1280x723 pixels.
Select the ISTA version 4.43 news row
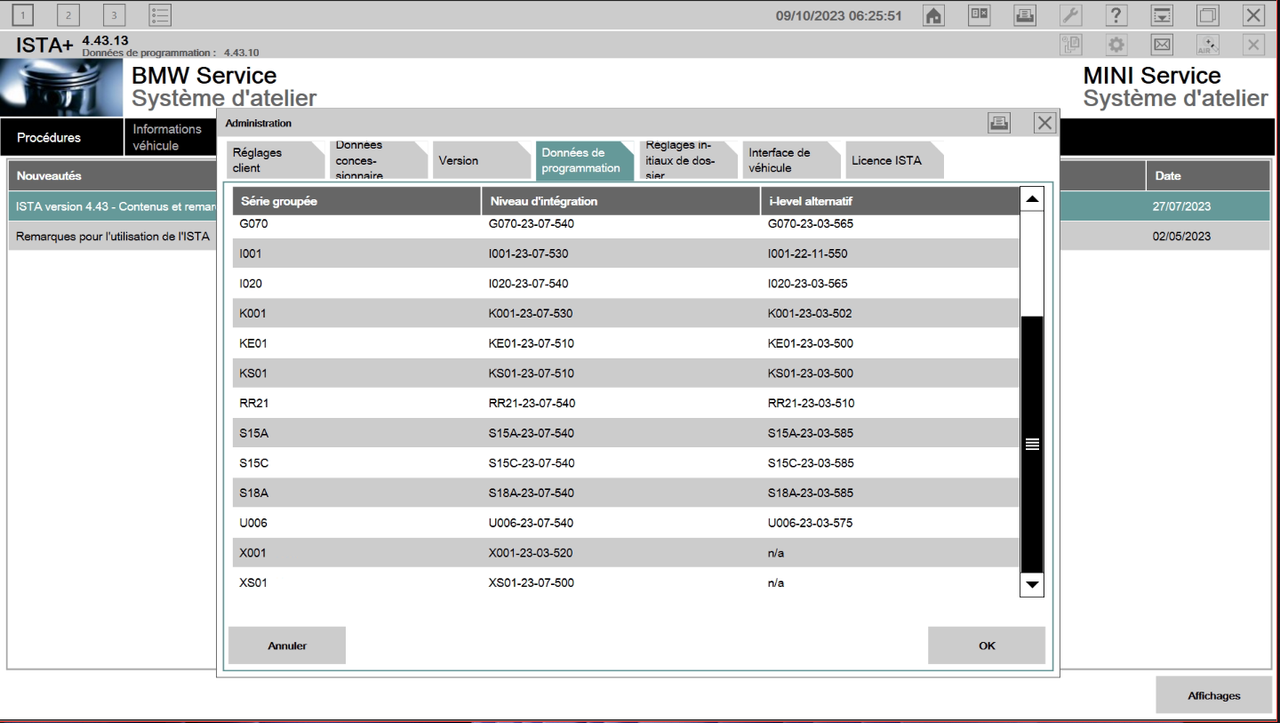[113, 207]
